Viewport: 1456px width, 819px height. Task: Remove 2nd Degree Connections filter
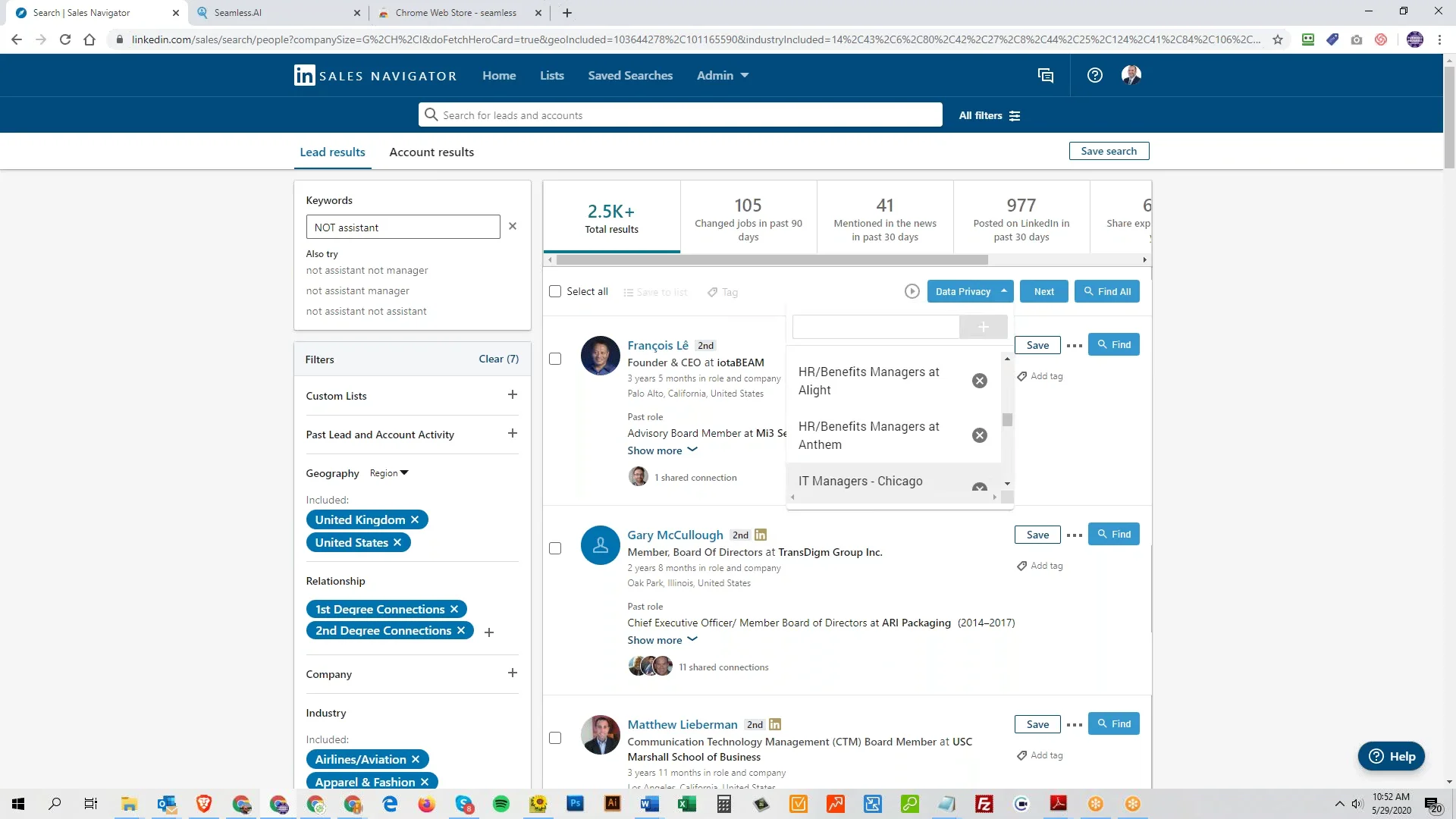(461, 630)
